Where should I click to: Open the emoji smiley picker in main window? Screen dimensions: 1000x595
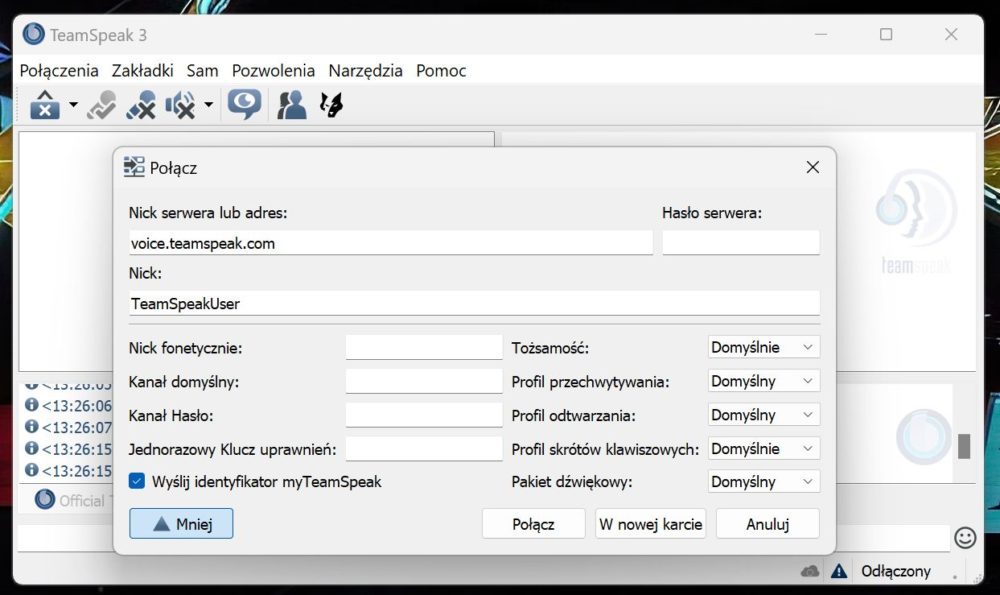click(965, 538)
